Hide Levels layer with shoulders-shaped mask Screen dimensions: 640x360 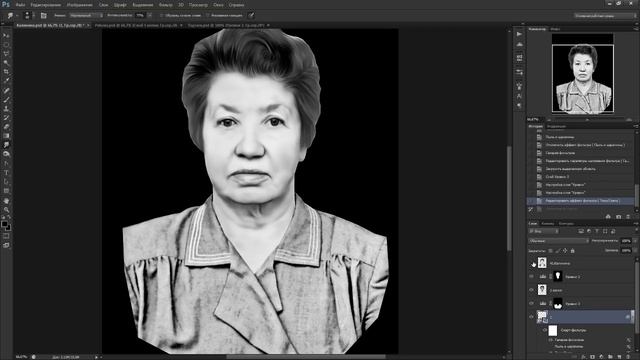(x=532, y=303)
